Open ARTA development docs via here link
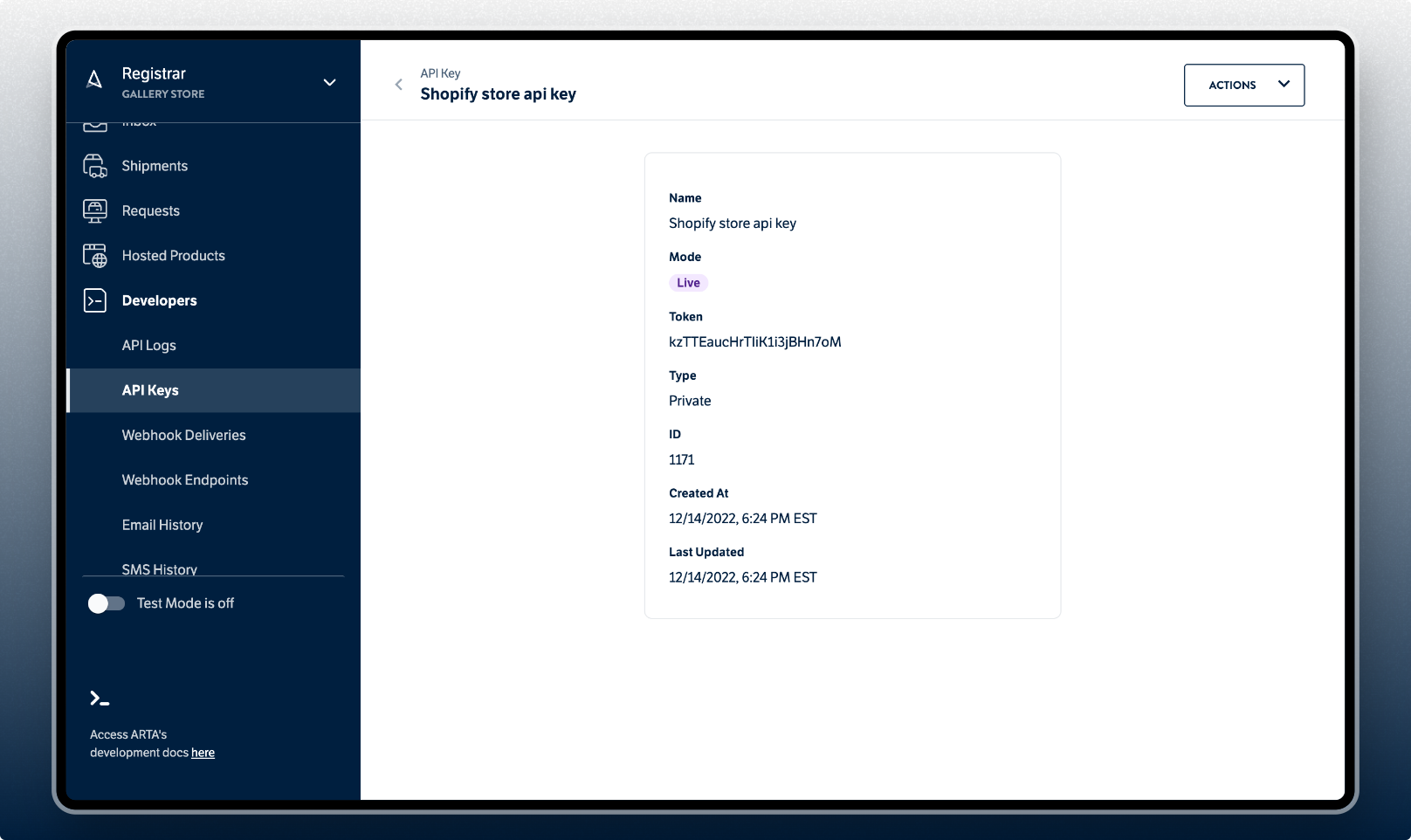Screen dimensions: 1411x840 [x=203, y=752]
